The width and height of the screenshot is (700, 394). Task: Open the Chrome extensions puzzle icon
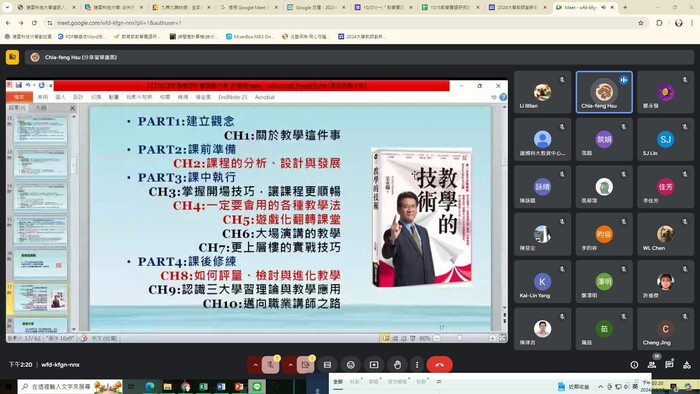(659, 23)
